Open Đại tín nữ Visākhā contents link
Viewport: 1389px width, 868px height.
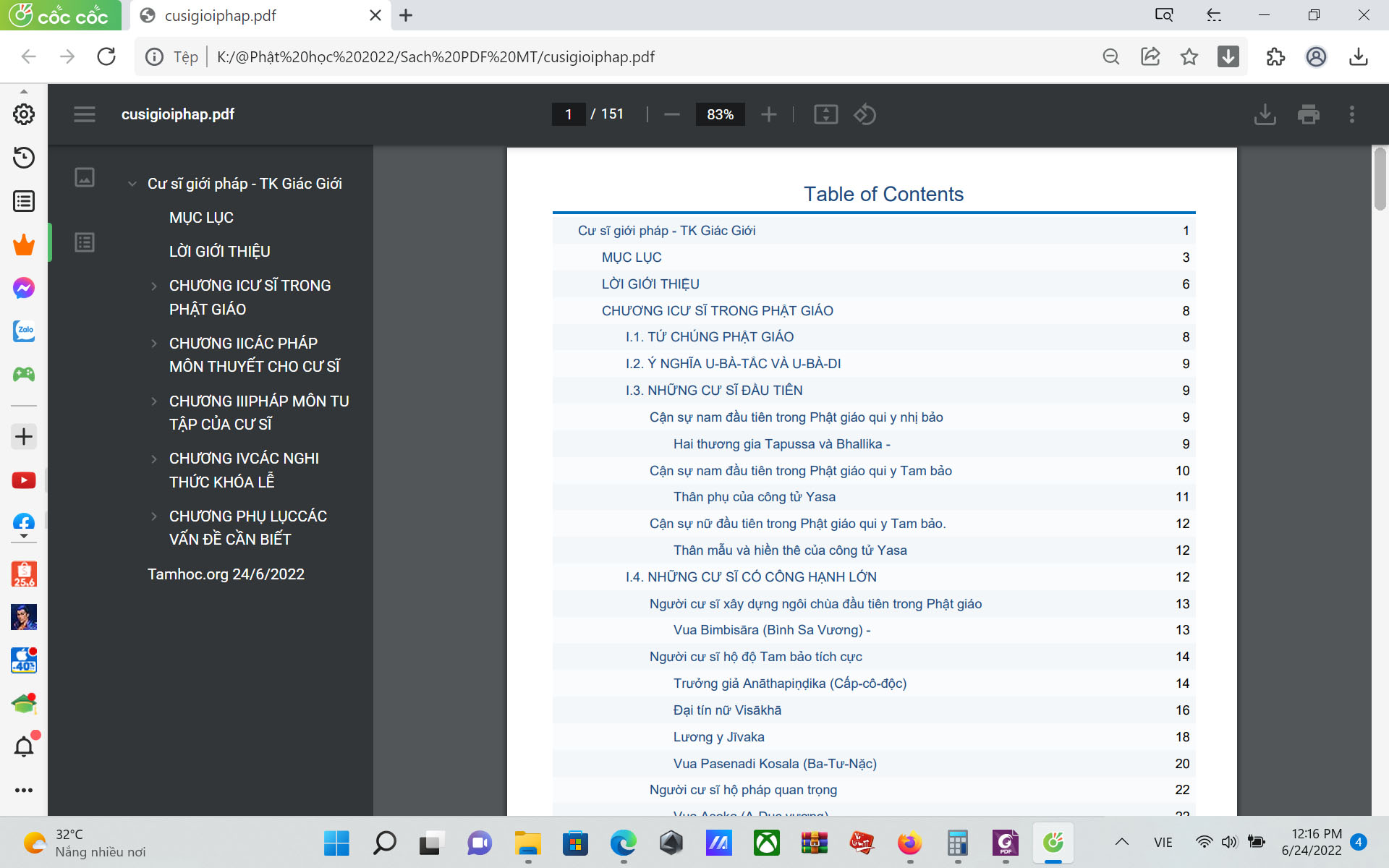pos(727,710)
